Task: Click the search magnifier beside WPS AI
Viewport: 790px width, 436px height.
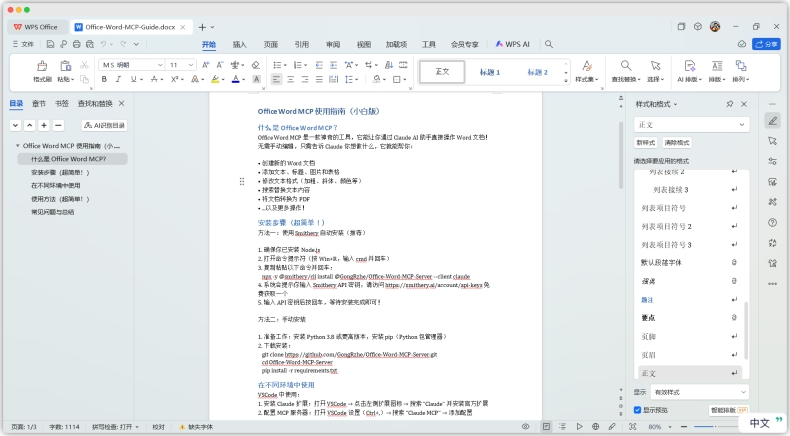Action: (549, 44)
